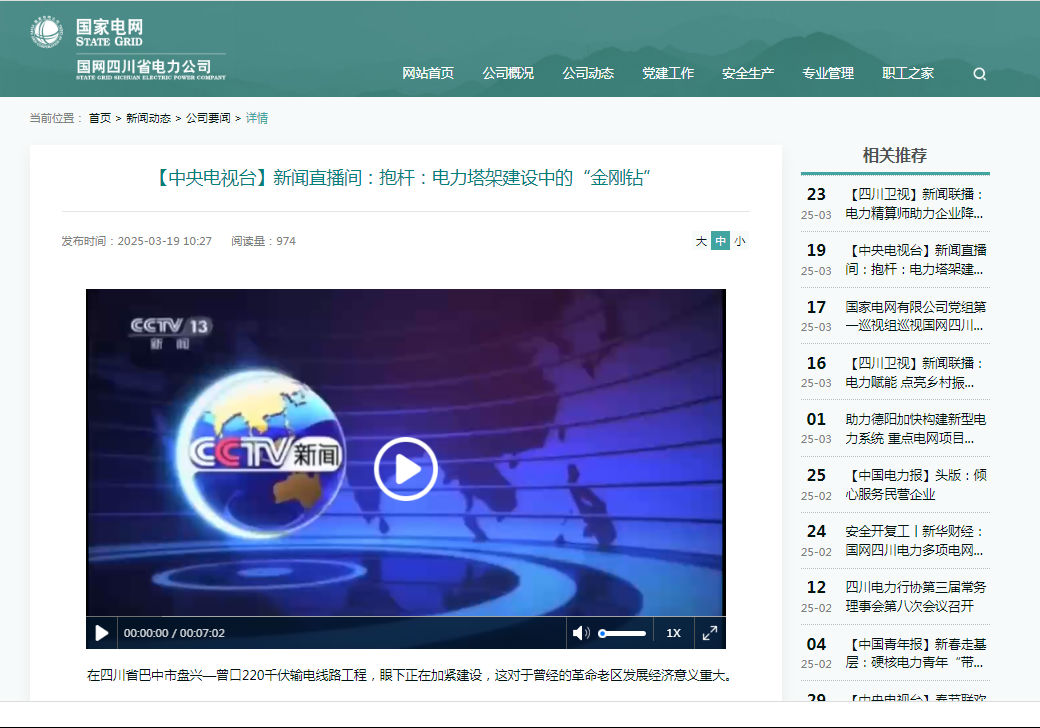The width and height of the screenshot is (1040, 728).
Task: Click the small play icon in video controls
Action: click(101, 633)
